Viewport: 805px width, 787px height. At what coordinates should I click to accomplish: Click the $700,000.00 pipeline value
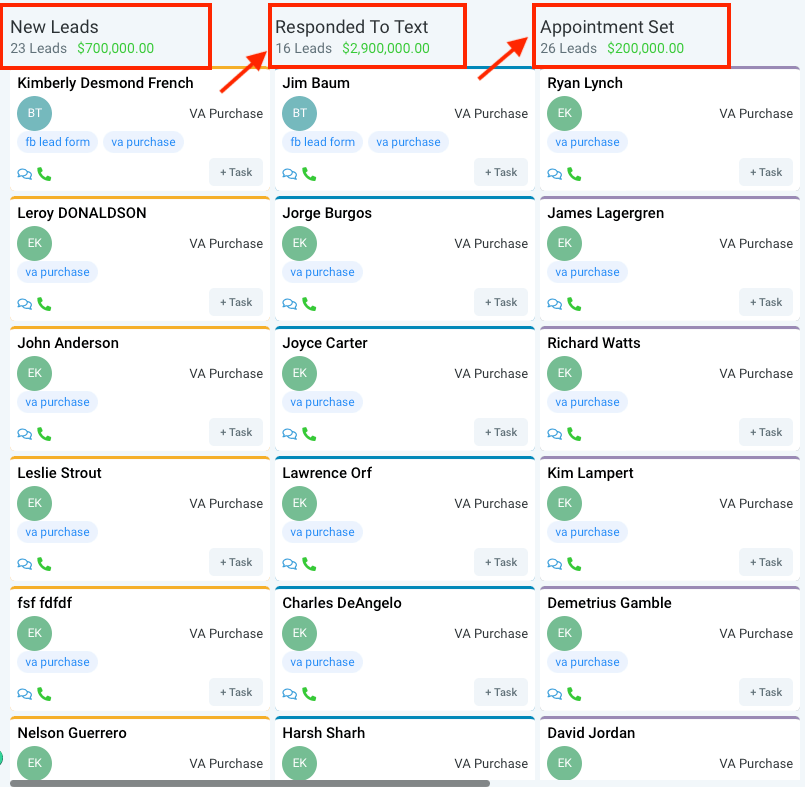[x=116, y=48]
